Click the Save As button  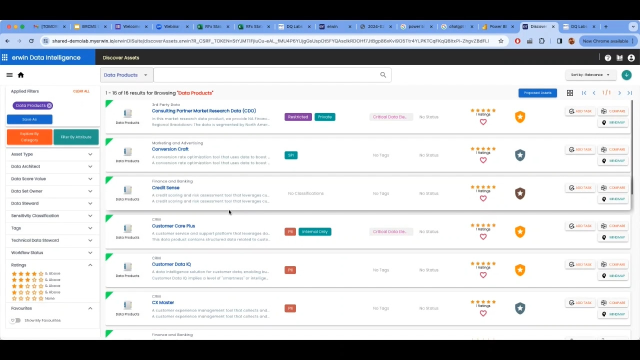[x=29, y=119]
